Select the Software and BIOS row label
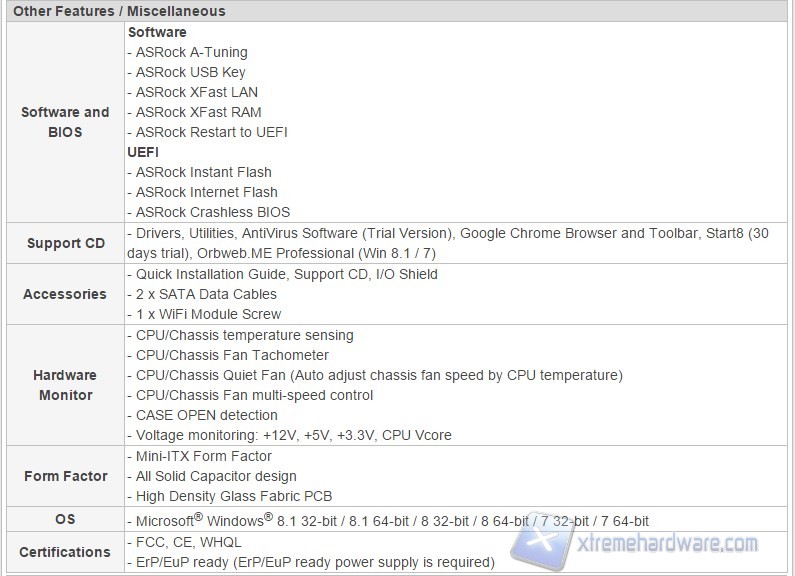Screen dimensions: 795x576 tap(65, 122)
